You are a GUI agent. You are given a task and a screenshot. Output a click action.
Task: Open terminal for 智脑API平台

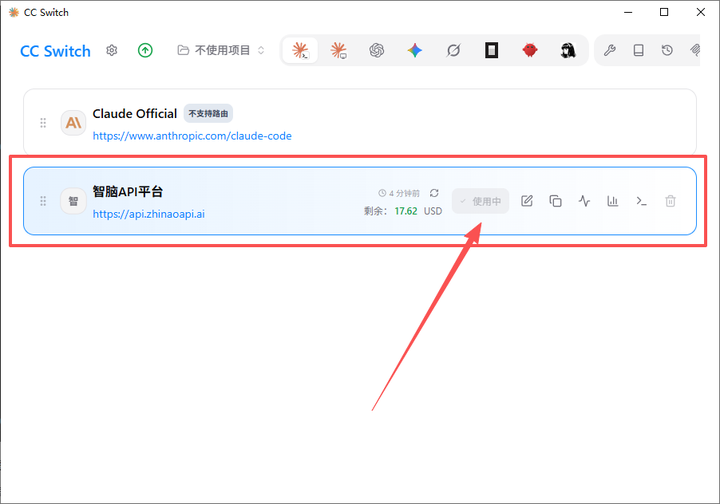point(641,201)
